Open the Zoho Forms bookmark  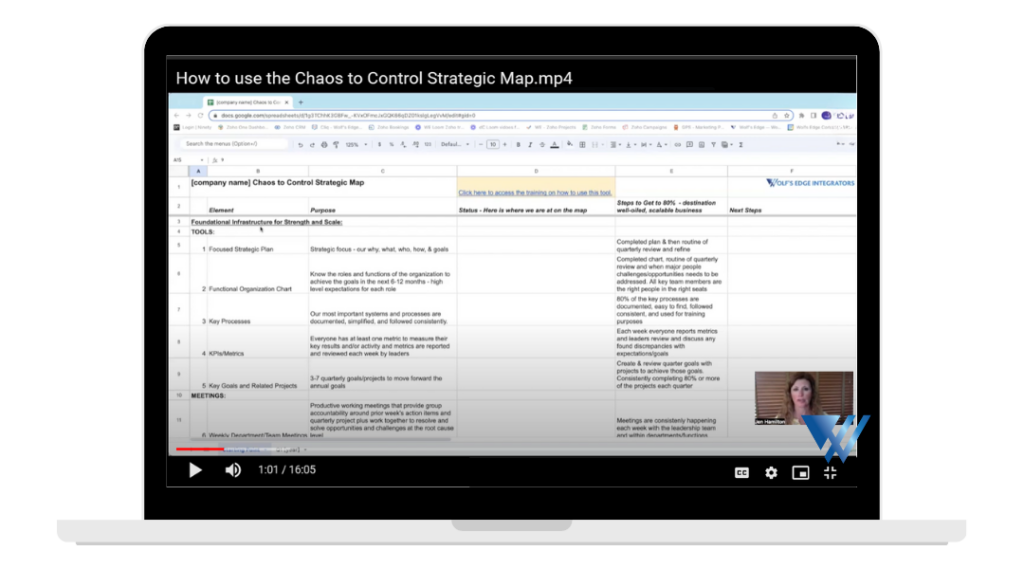click(600, 127)
